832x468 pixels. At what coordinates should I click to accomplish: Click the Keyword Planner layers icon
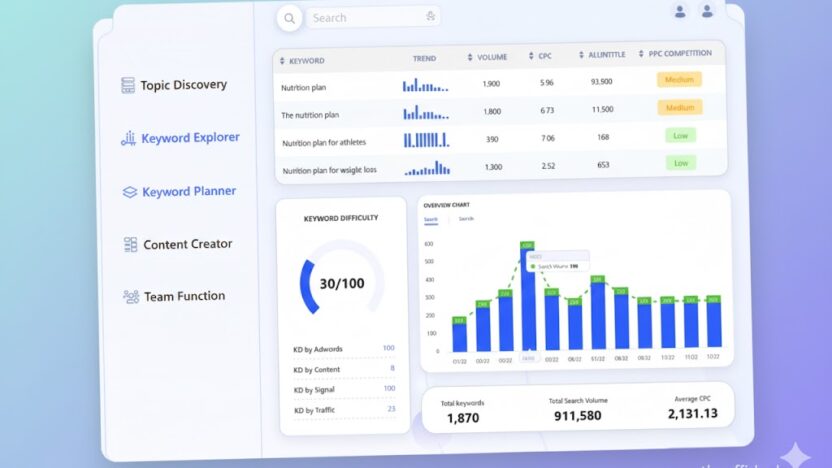pyautogui.click(x=129, y=192)
